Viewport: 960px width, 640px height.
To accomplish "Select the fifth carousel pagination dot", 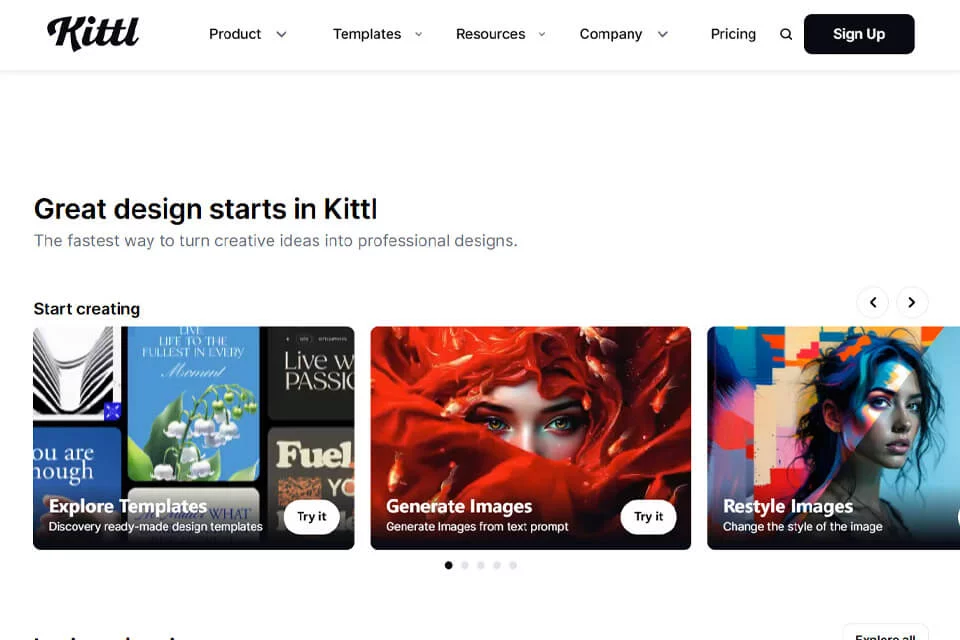I will point(512,565).
